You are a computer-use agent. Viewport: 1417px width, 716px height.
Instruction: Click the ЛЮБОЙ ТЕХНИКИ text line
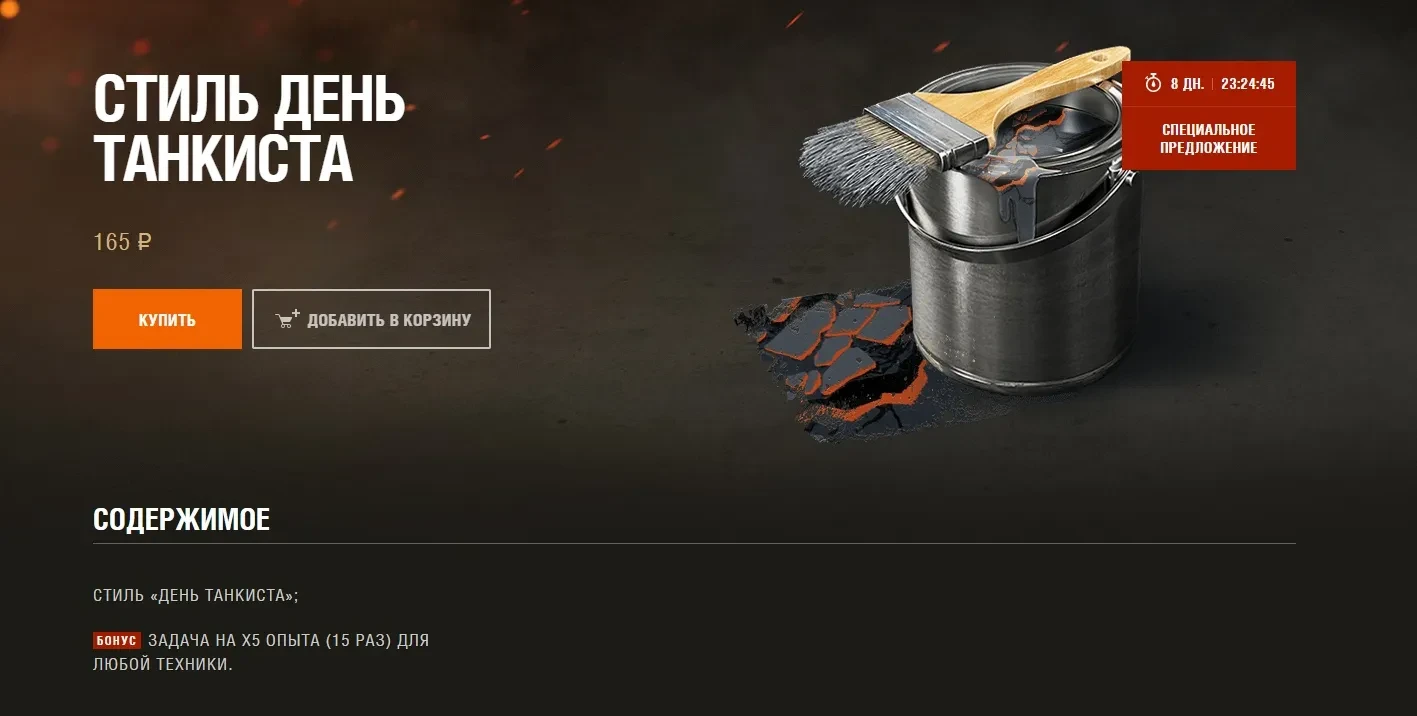[x=163, y=664]
